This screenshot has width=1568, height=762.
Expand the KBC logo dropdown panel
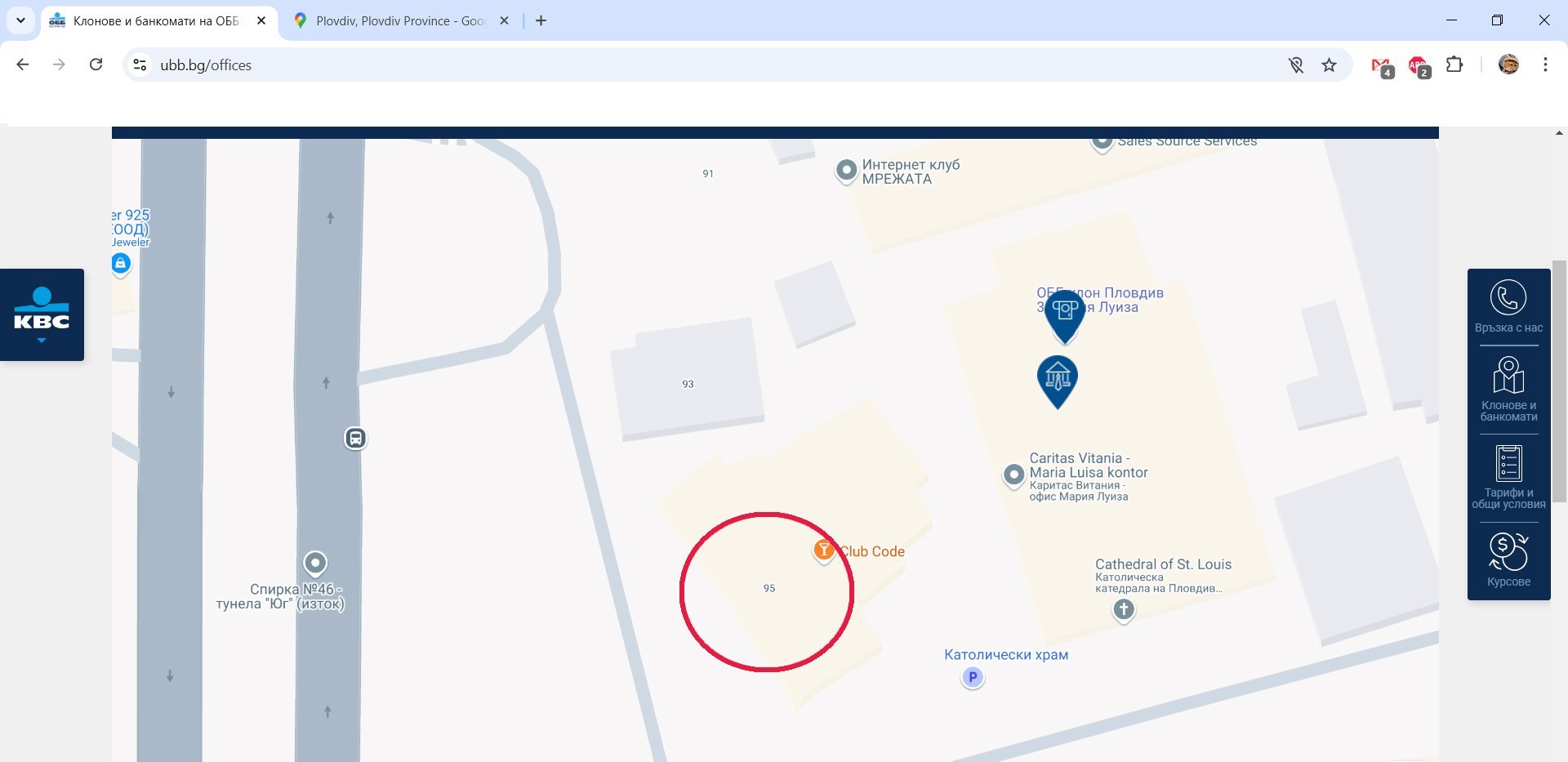42,314
